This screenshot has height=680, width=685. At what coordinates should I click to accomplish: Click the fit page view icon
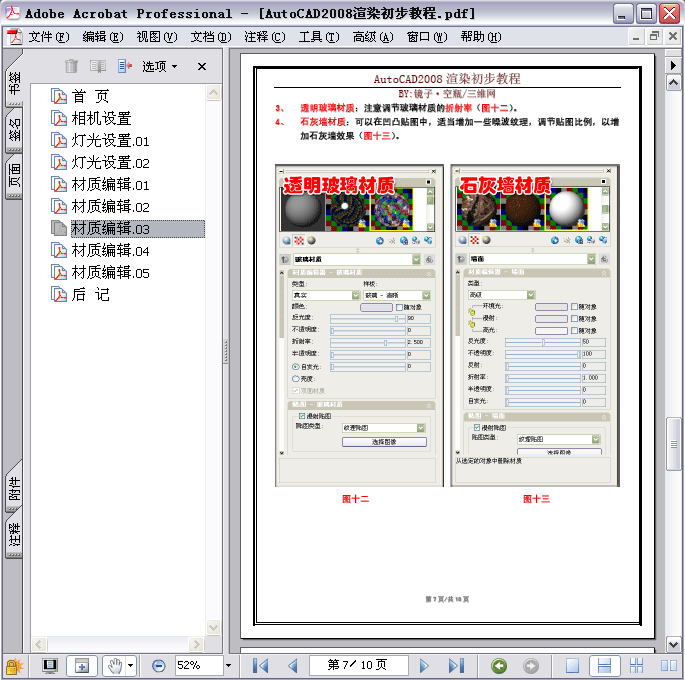82,666
